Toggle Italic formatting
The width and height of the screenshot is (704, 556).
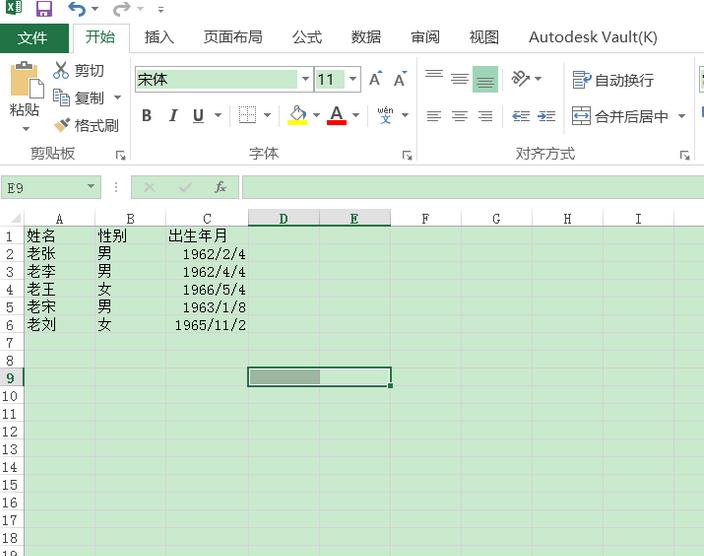[x=173, y=116]
